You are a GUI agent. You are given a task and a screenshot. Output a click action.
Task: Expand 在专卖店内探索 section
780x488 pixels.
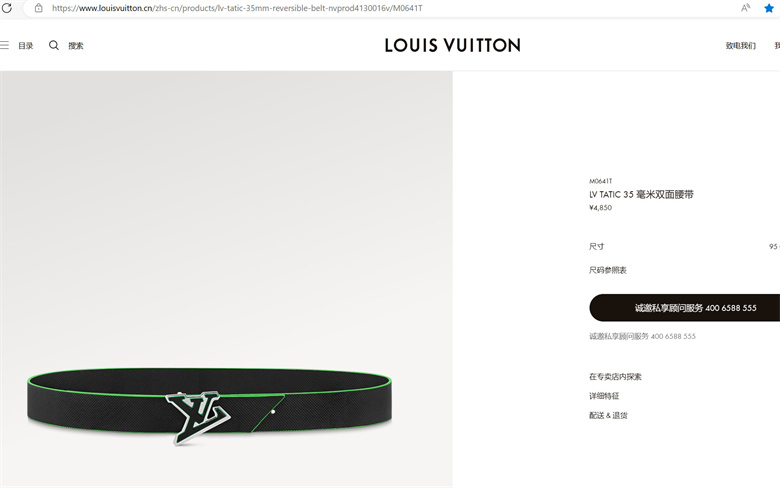coord(615,377)
